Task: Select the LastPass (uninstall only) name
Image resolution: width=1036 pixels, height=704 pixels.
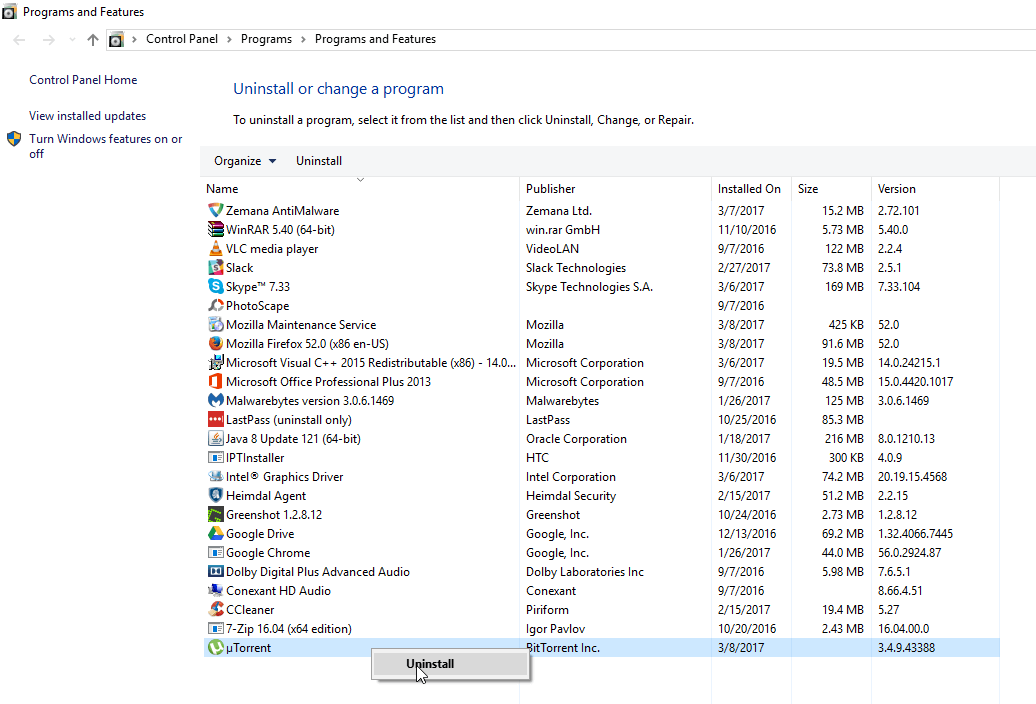Action: point(289,420)
